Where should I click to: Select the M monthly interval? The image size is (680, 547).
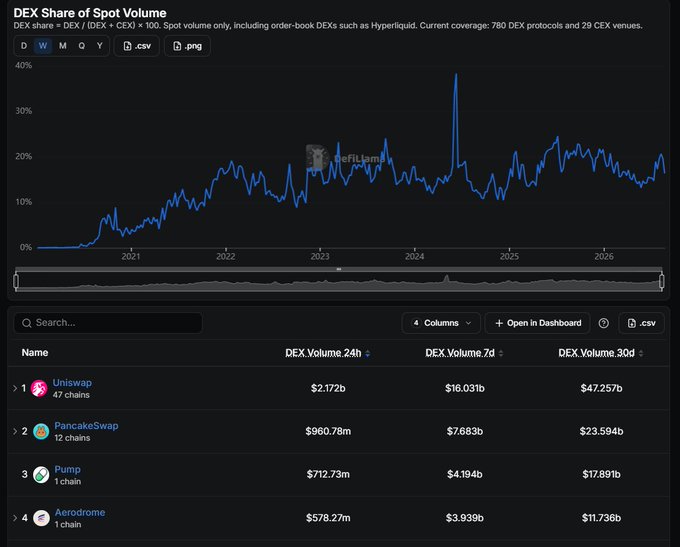(x=62, y=46)
